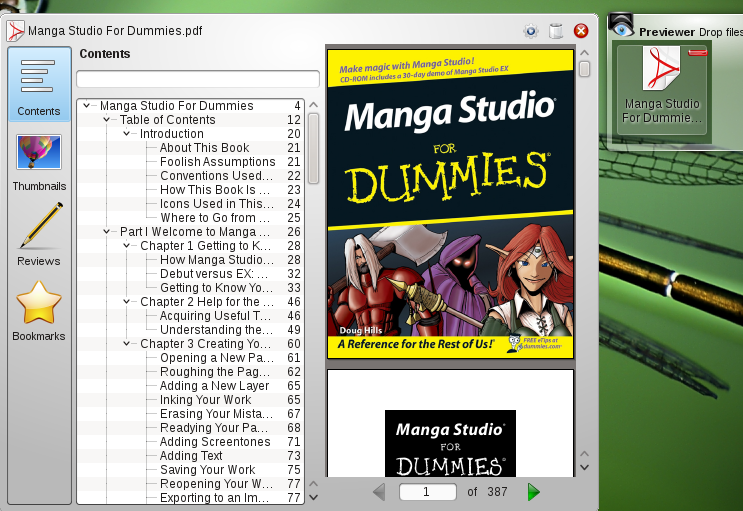This screenshot has height=511, width=743.
Task: Click the contents list scrollbar handle
Action: coord(313,148)
